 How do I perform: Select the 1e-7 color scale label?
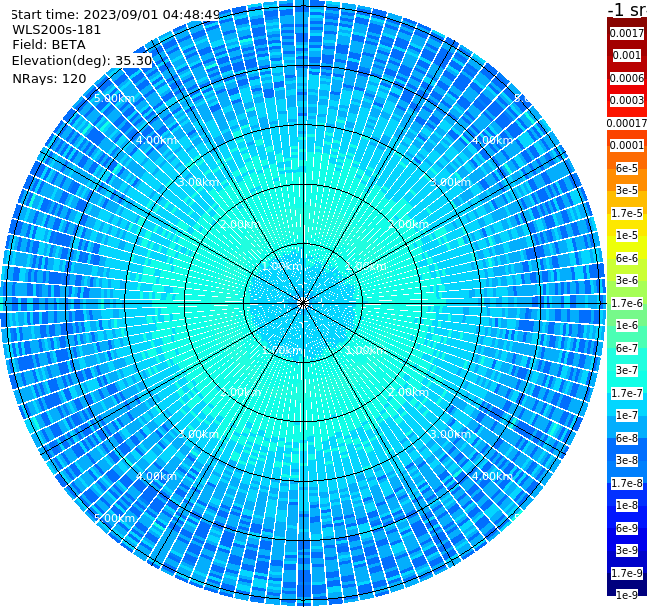coord(627,415)
